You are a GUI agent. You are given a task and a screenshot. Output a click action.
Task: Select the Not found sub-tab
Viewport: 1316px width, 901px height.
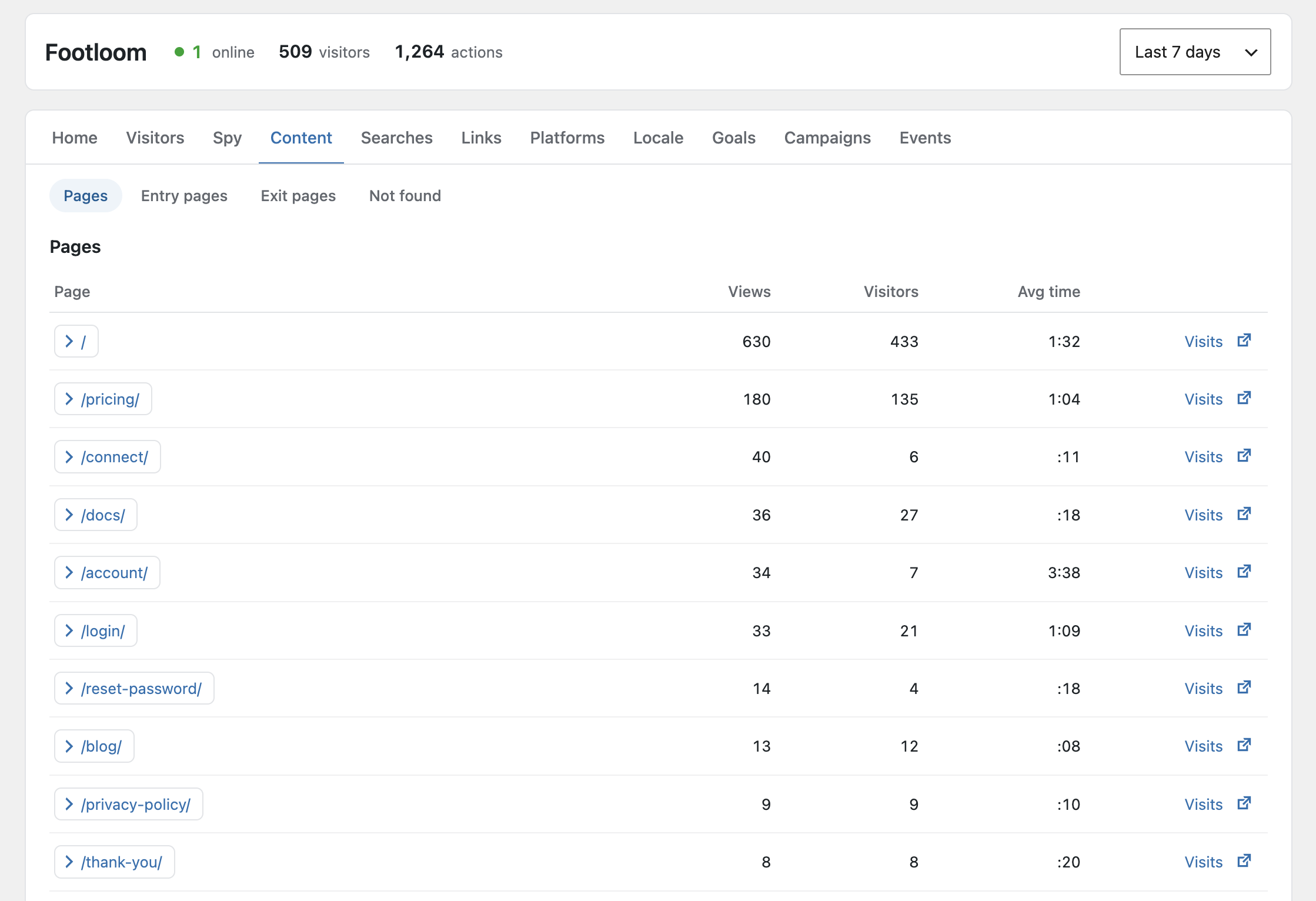[405, 196]
